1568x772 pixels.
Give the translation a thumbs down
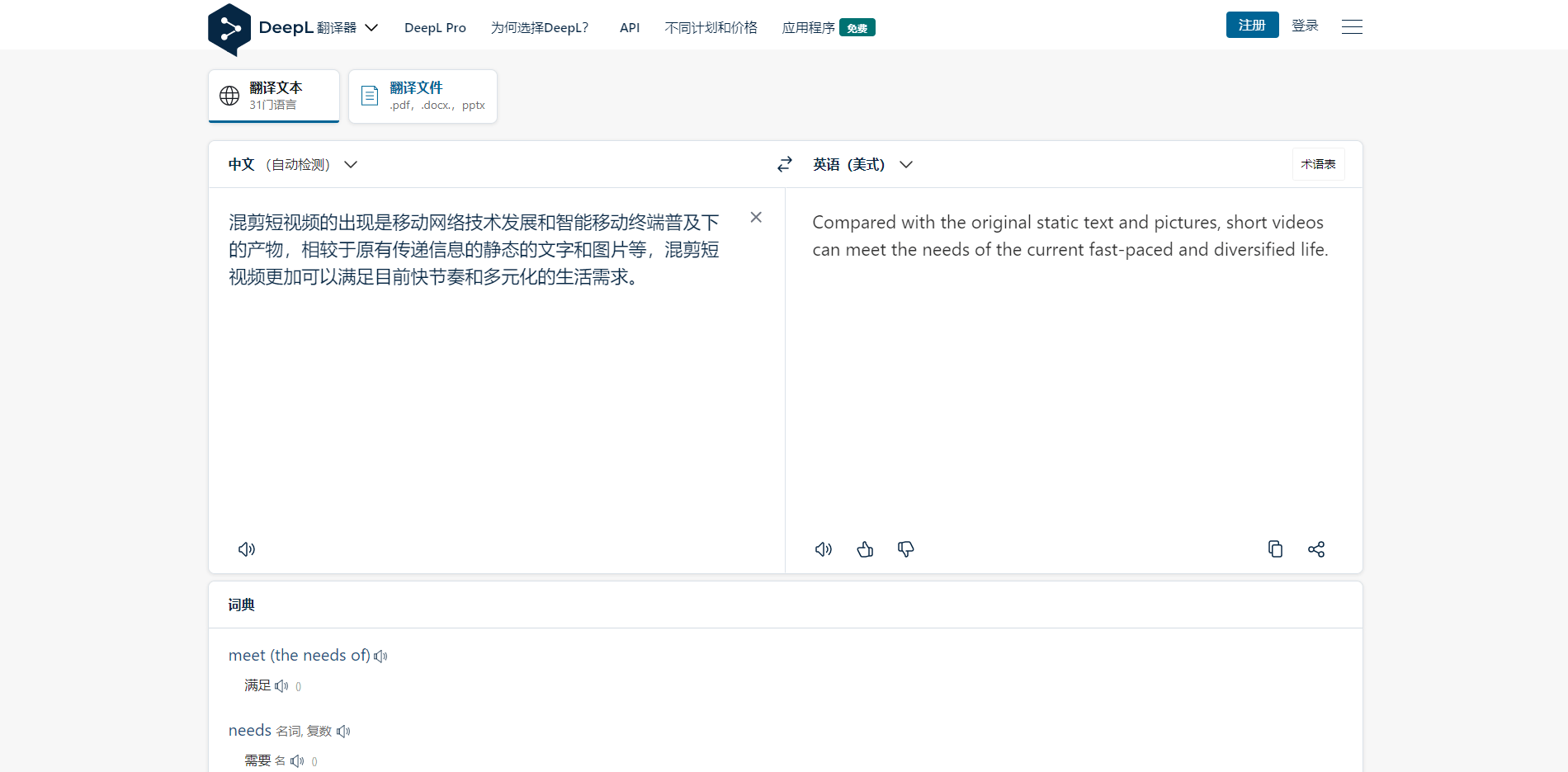click(906, 549)
